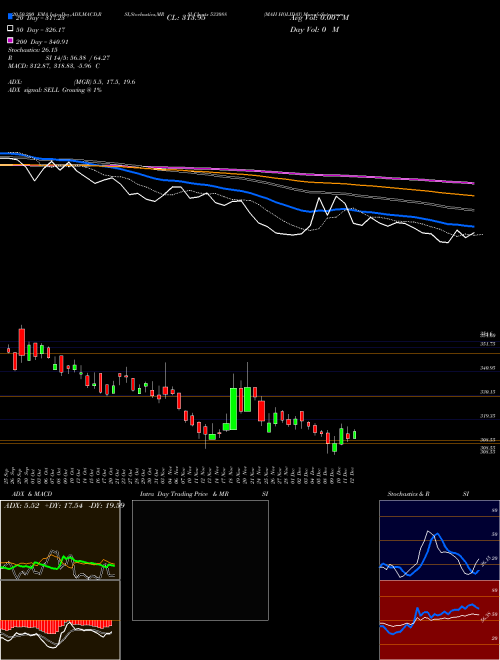Click the 351.73 price axis label
This screenshot has height=660, width=500.
pos(488,344)
